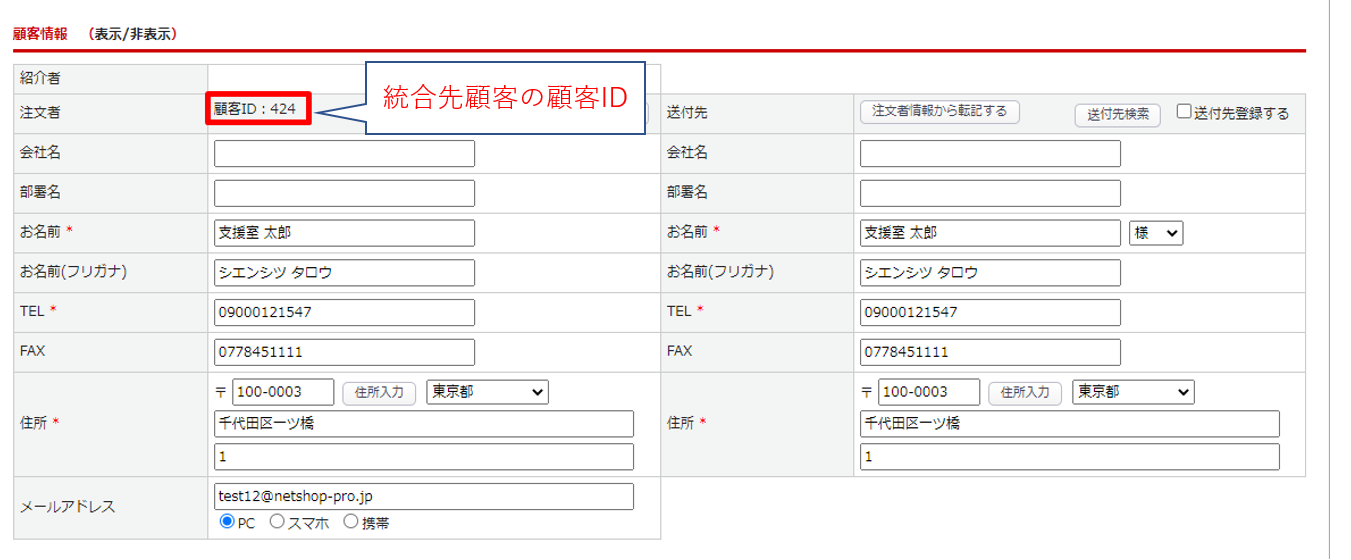
Task: Open the shipping 東京都 prefecture dropdown
Action: point(1133,392)
